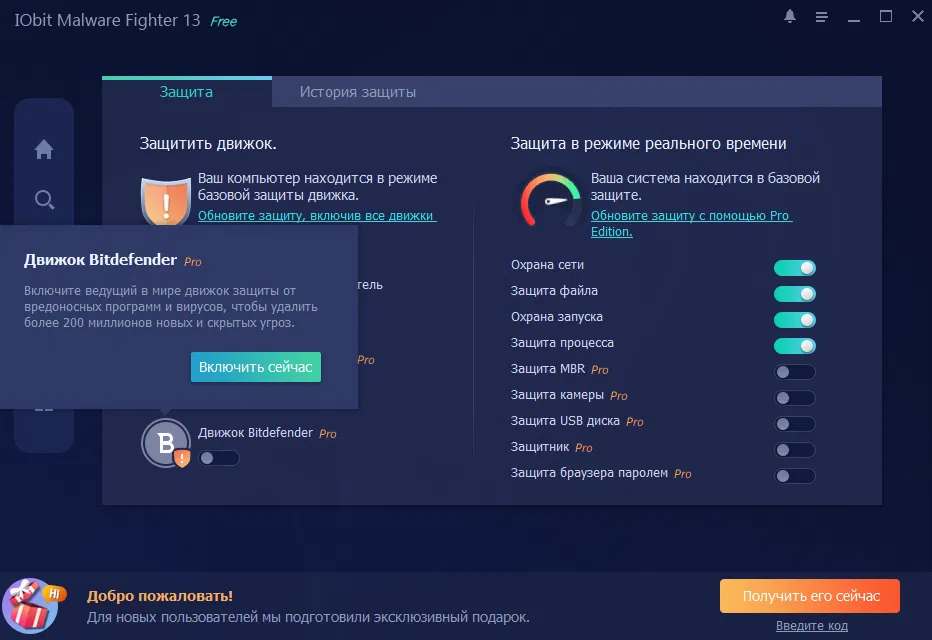Screen dimensions: 932x640
Task: Click the Движок Bitdefender tooltip title
Action: click(100, 260)
